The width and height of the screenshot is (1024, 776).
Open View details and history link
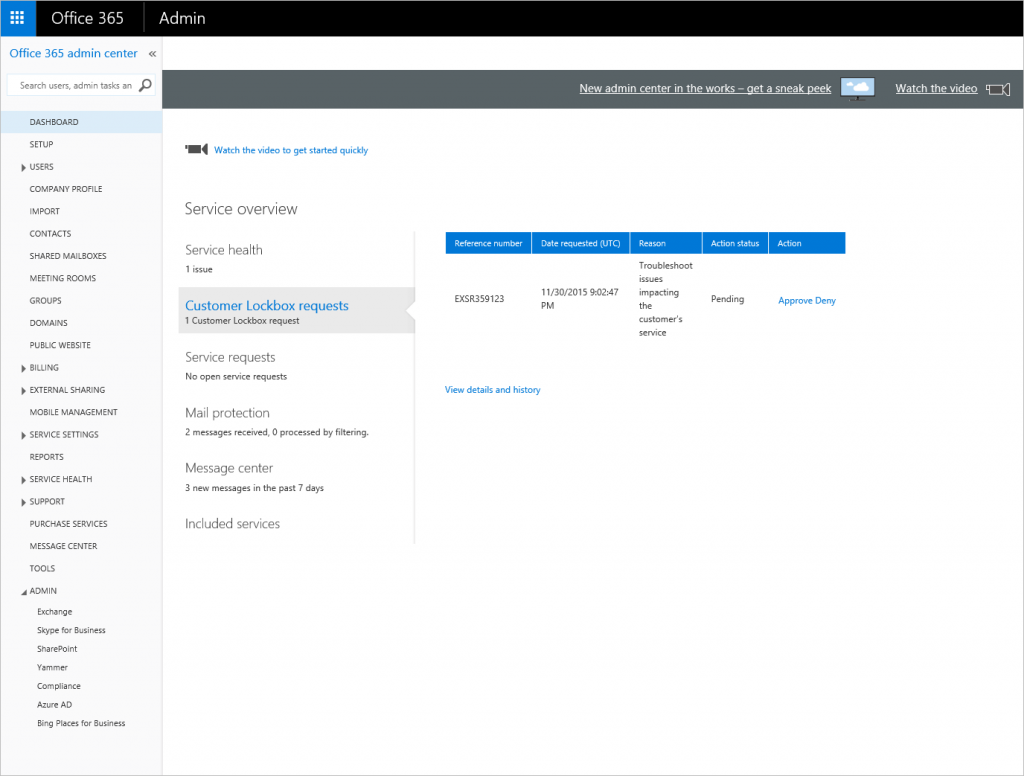click(492, 390)
